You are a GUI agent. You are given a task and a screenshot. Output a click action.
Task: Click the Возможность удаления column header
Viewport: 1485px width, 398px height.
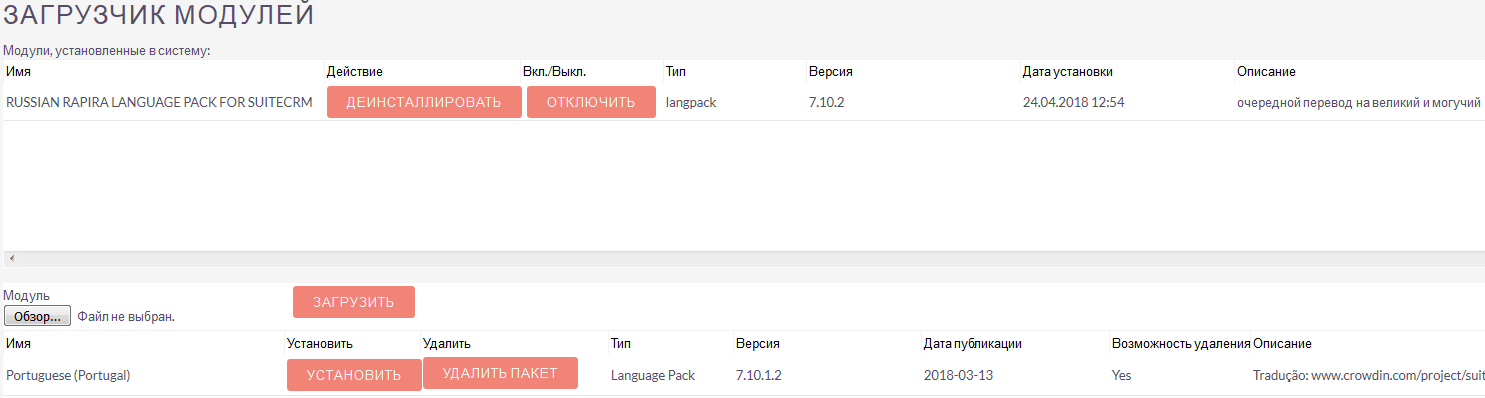point(1180,343)
